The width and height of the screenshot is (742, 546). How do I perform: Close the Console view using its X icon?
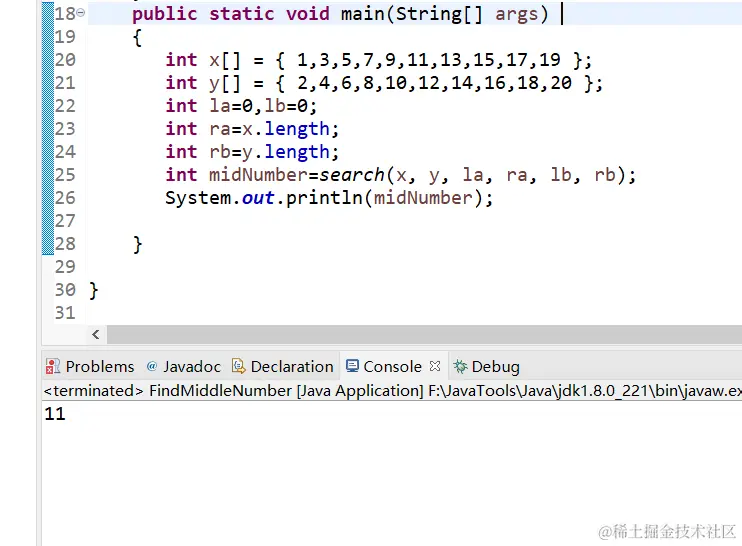pos(435,366)
